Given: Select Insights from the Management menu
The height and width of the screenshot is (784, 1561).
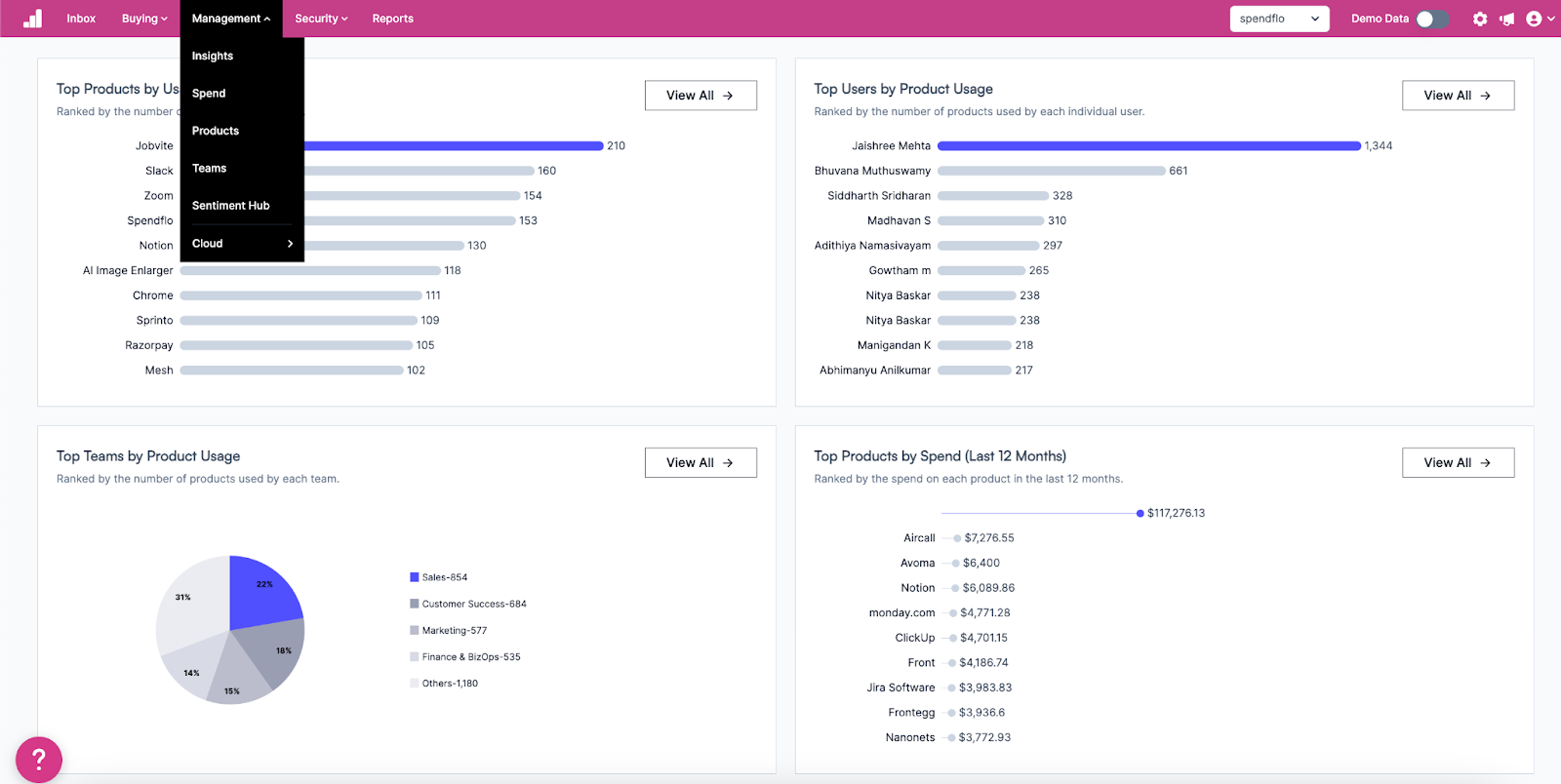Looking at the screenshot, I should coord(213,56).
